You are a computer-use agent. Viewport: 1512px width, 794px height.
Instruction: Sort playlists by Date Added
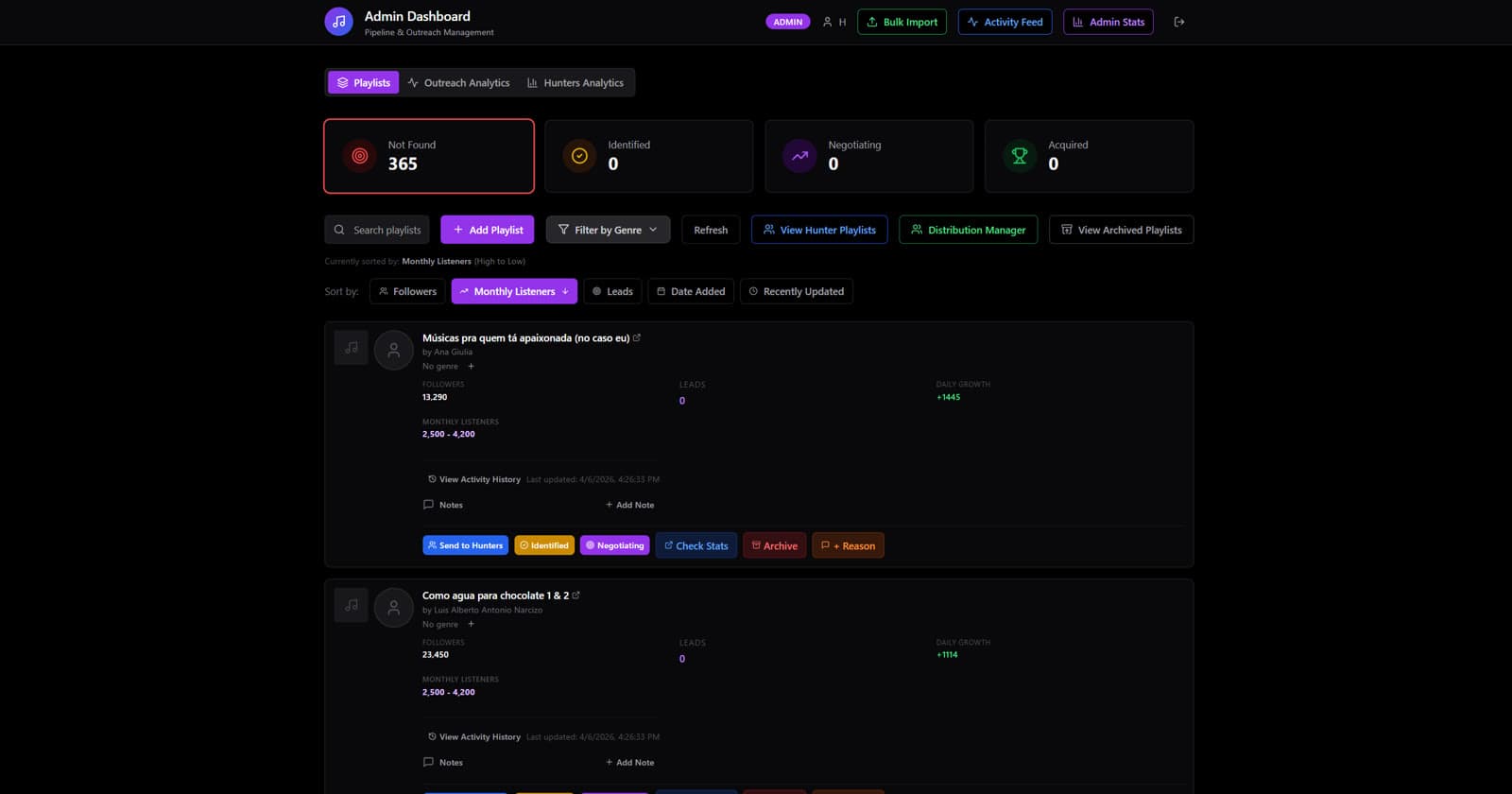691,291
